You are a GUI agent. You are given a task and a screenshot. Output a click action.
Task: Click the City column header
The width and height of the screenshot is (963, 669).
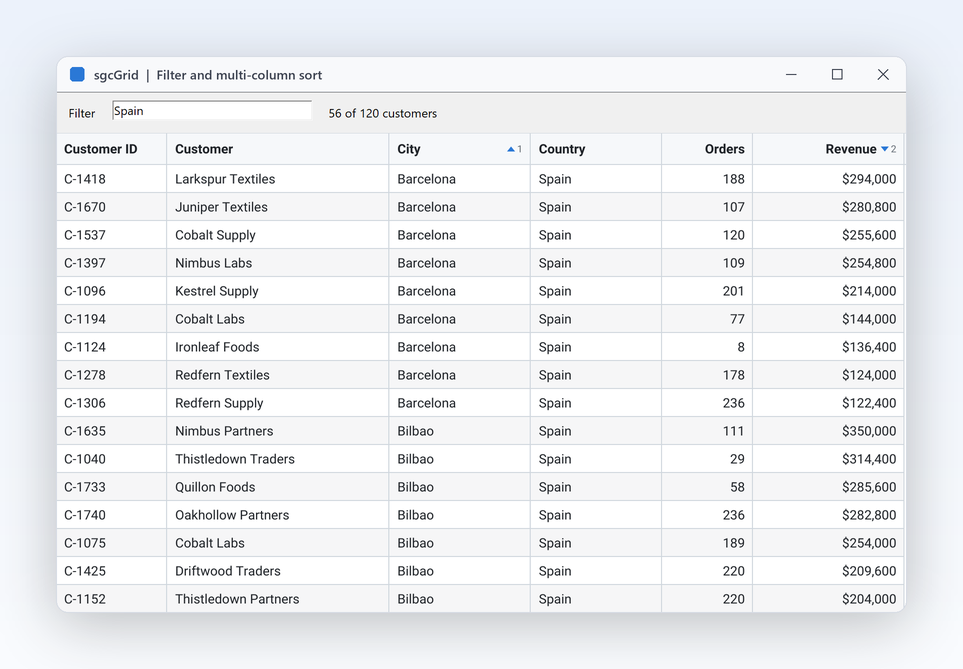click(459, 149)
